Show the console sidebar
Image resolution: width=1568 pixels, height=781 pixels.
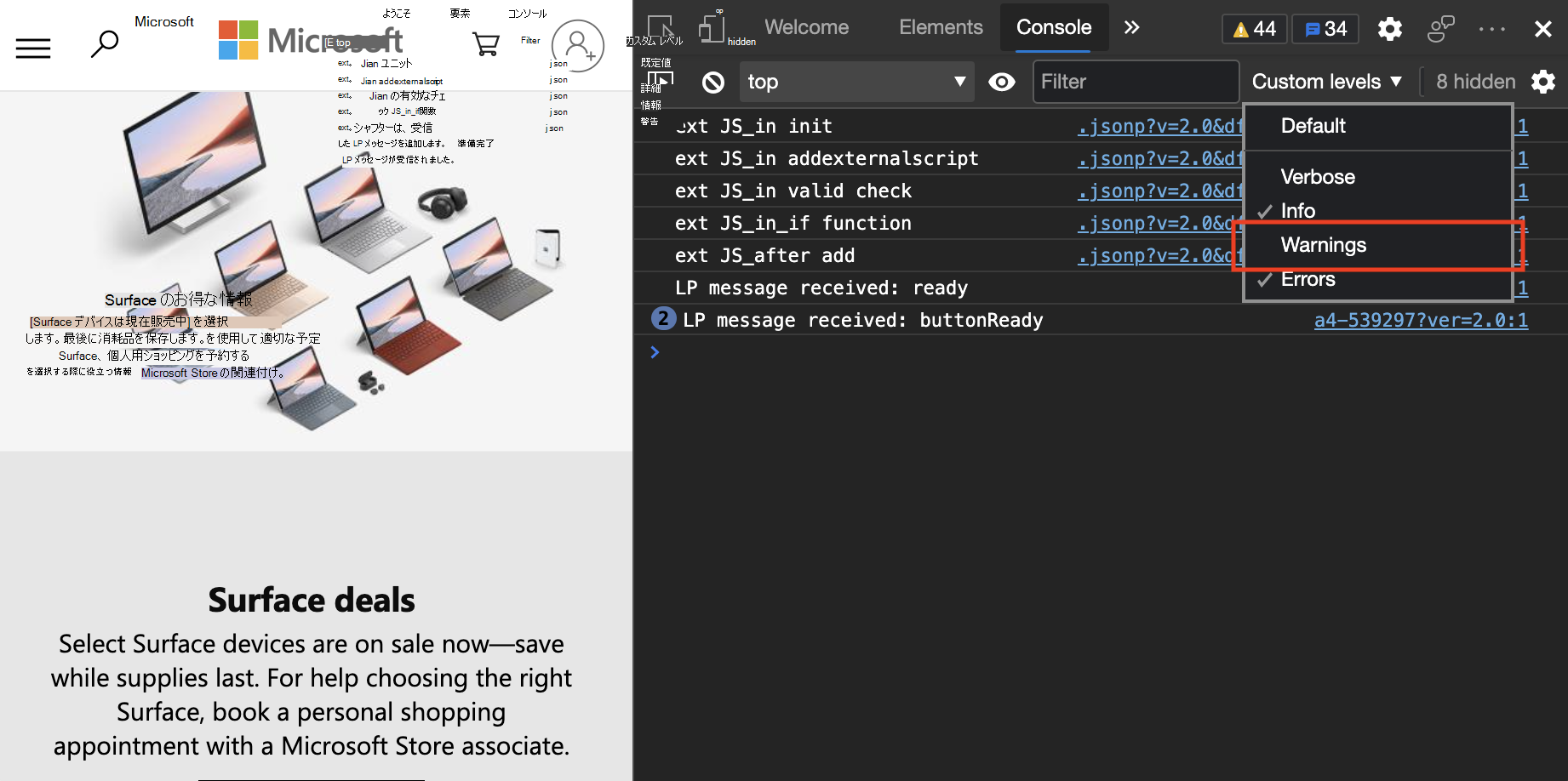coord(661,82)
